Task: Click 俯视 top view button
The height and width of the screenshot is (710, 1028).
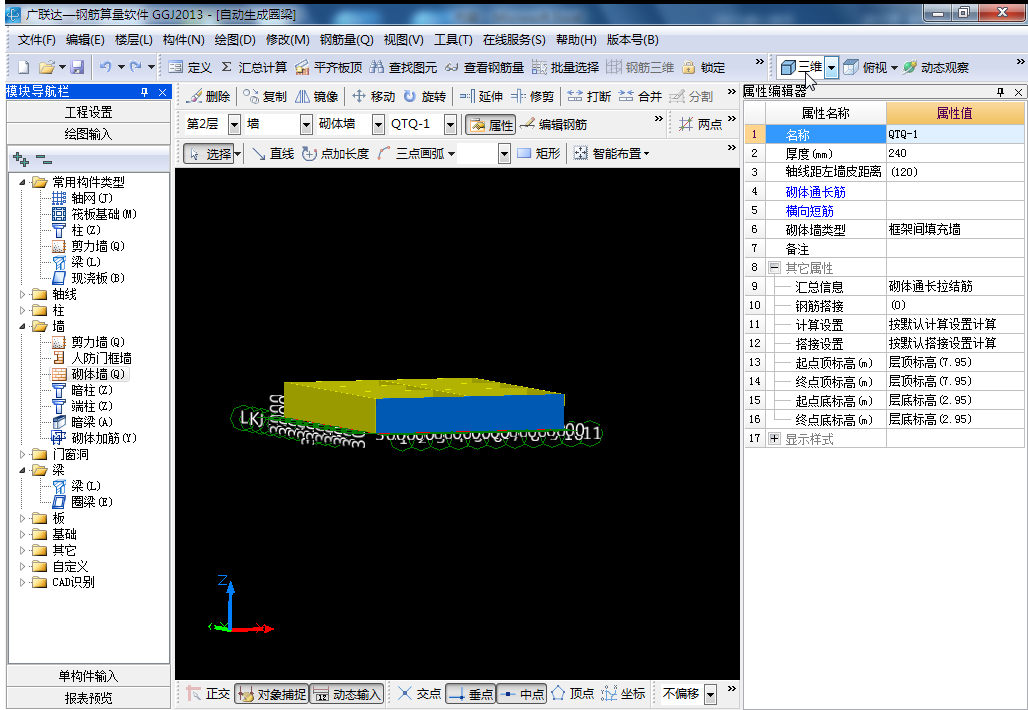Action: click(x=865, y=67)
